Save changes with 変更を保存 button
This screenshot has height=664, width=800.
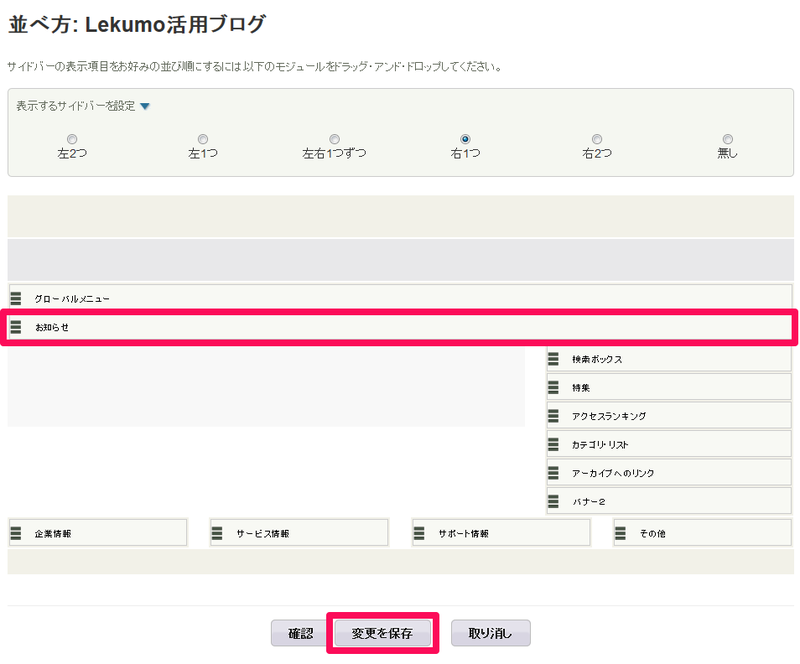tap(382, 633)
